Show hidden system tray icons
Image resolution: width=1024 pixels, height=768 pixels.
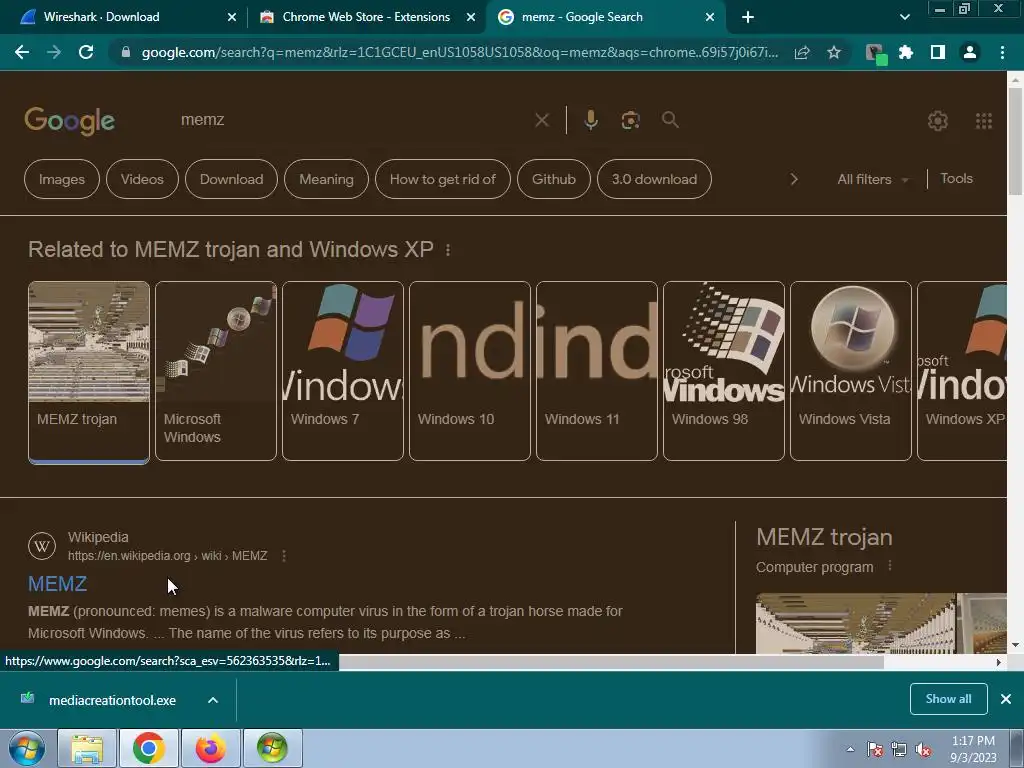(x=850, y=750)
